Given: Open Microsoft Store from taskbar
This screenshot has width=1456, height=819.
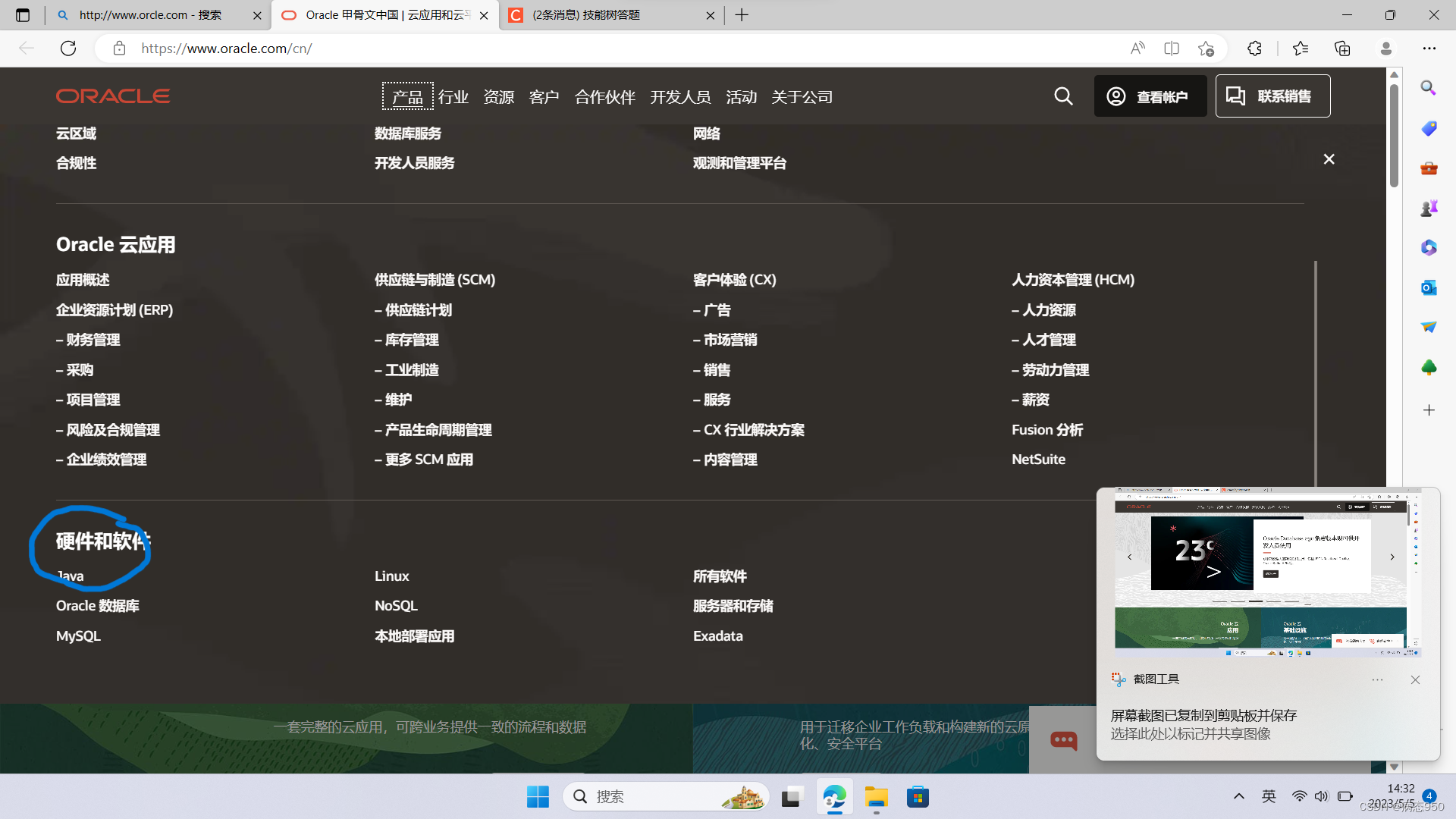Looking at the screenshot, I should 918,797.
